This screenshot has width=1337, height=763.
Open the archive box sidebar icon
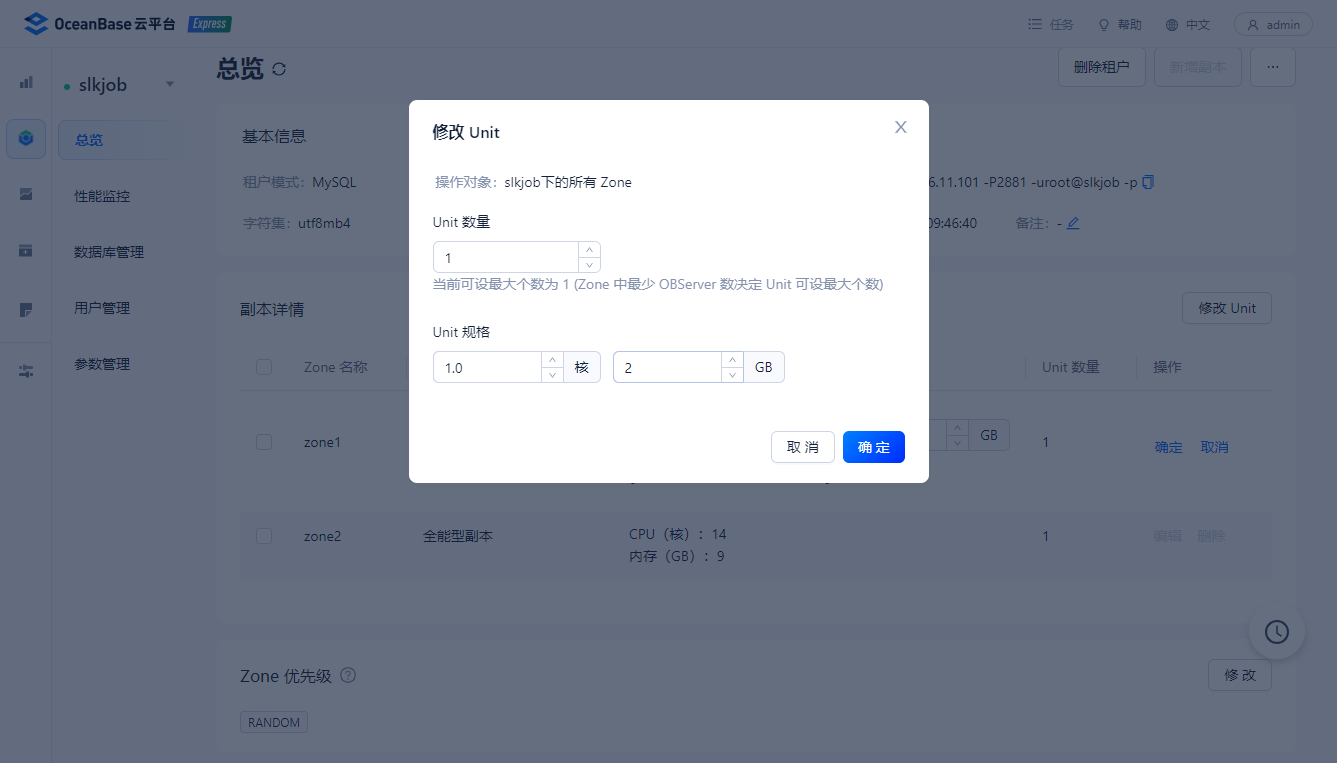[26, 250]
